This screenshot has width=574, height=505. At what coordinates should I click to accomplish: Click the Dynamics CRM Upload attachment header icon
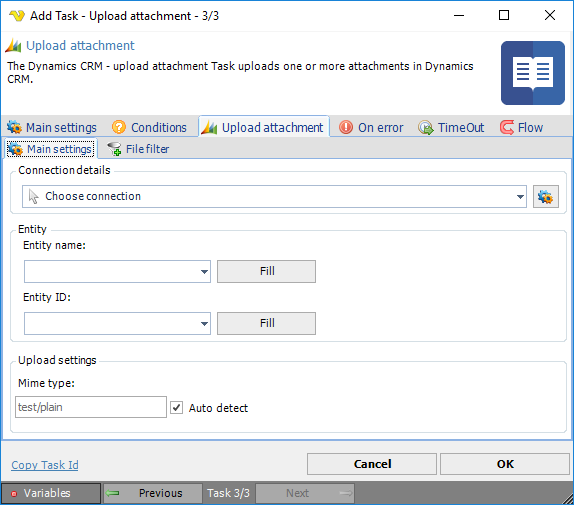[x=13, y=46]
